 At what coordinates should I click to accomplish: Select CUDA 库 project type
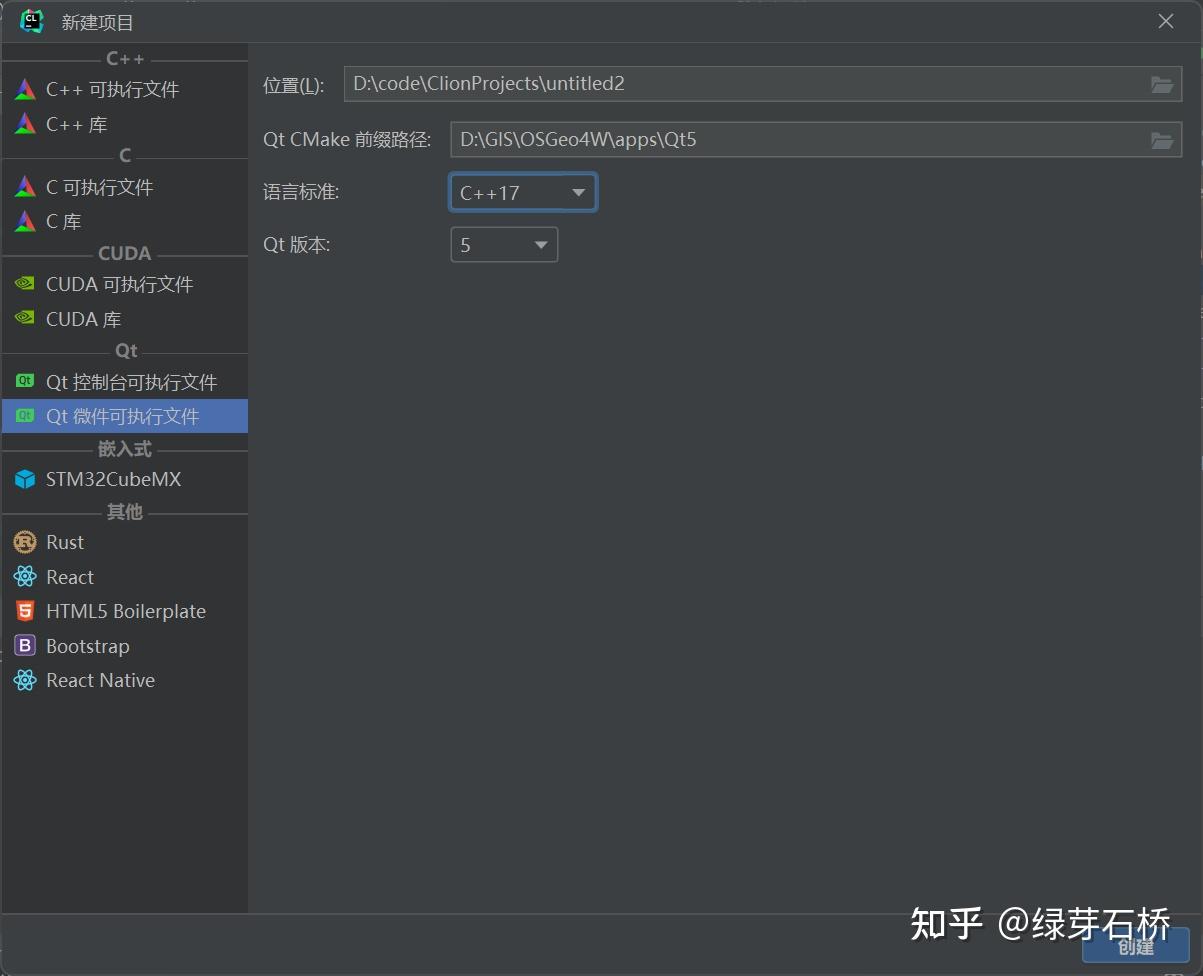tap(124, 319)
